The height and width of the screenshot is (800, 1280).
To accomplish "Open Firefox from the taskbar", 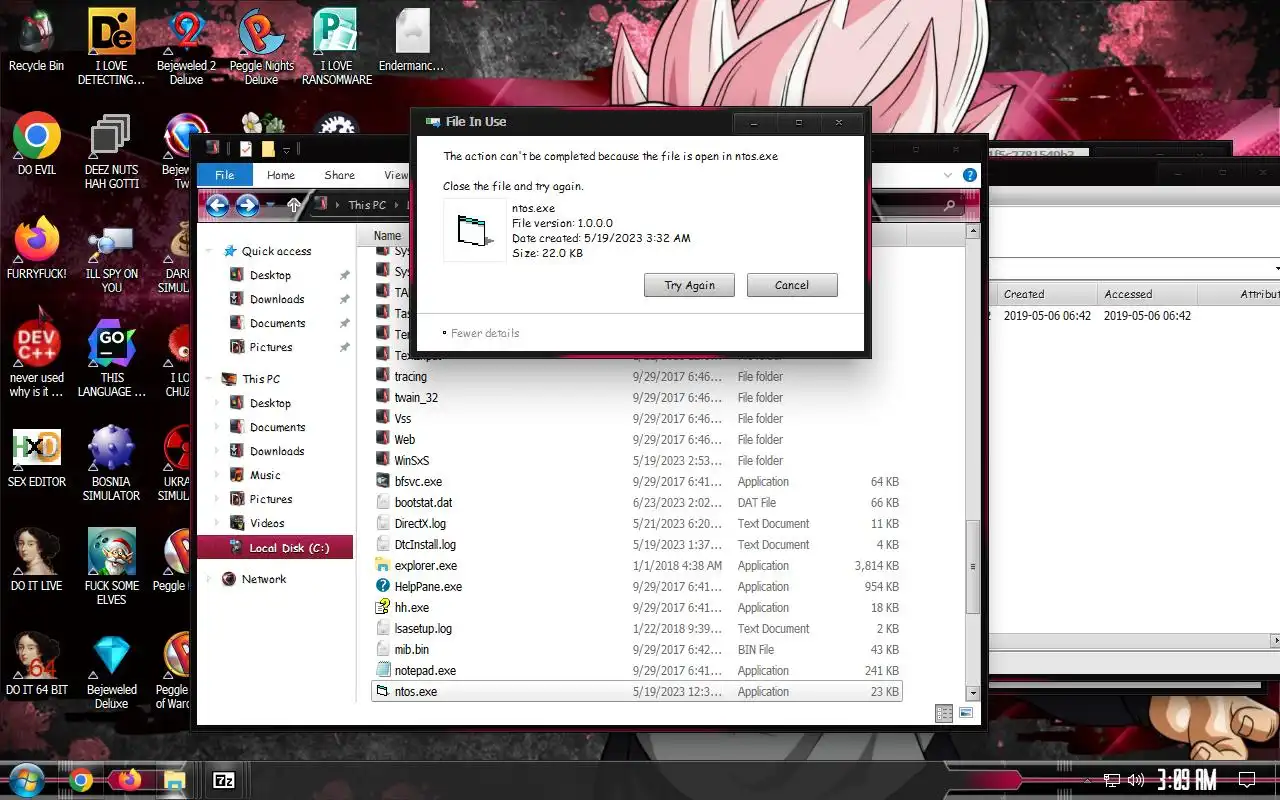I will (x=128, y=780).
